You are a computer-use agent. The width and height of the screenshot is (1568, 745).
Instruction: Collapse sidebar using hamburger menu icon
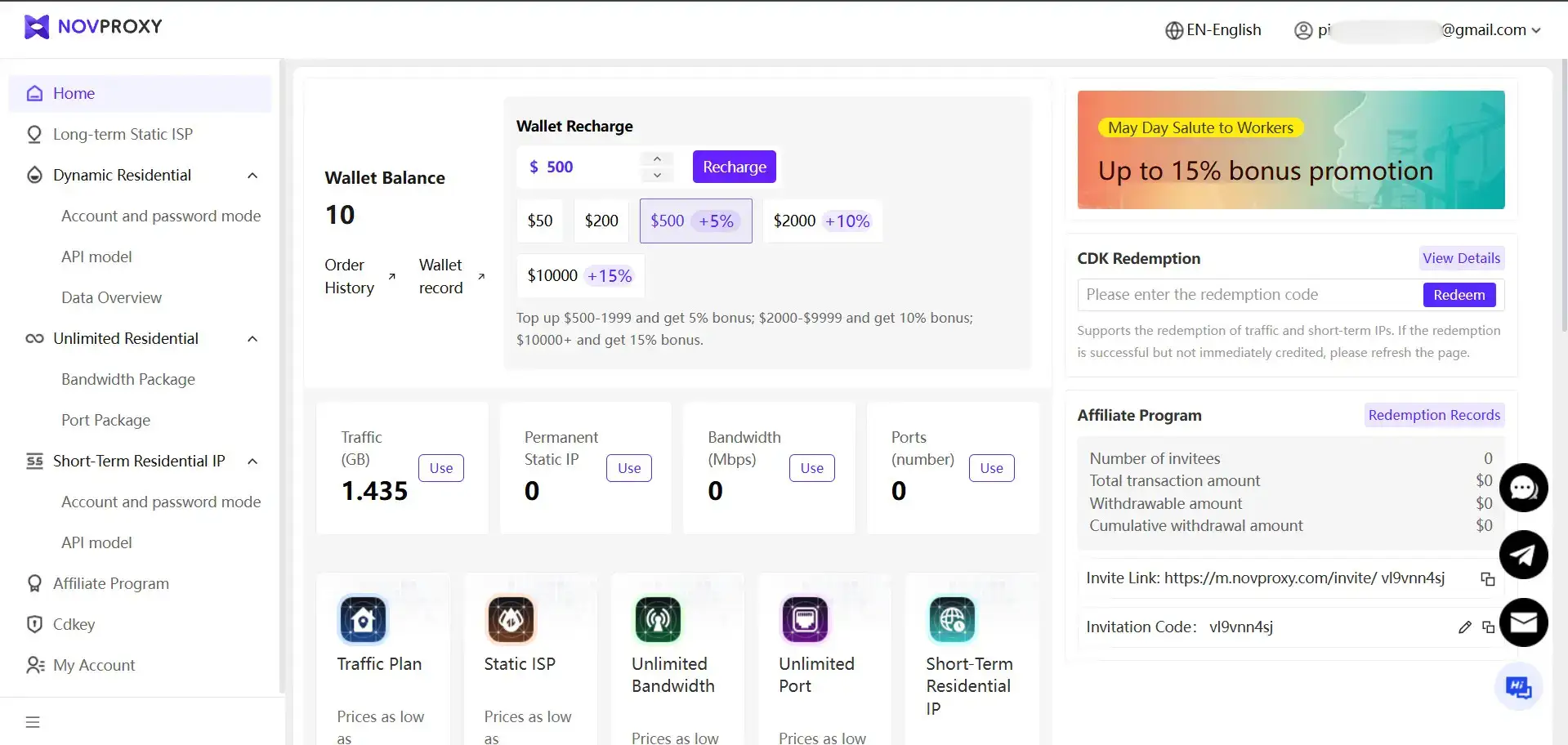[x=33, y=722]
